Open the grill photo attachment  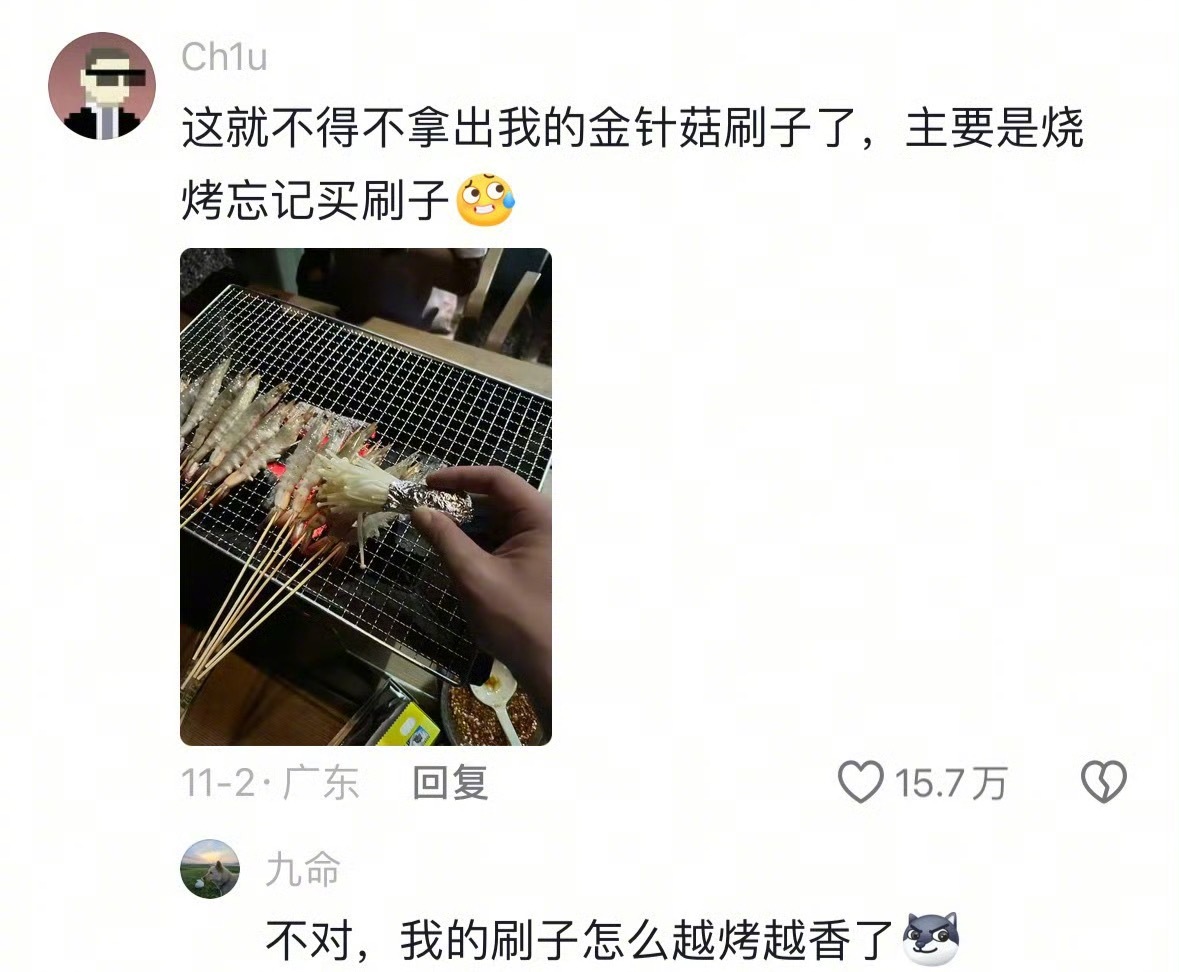pyautogui.click(x=366, y=497)
